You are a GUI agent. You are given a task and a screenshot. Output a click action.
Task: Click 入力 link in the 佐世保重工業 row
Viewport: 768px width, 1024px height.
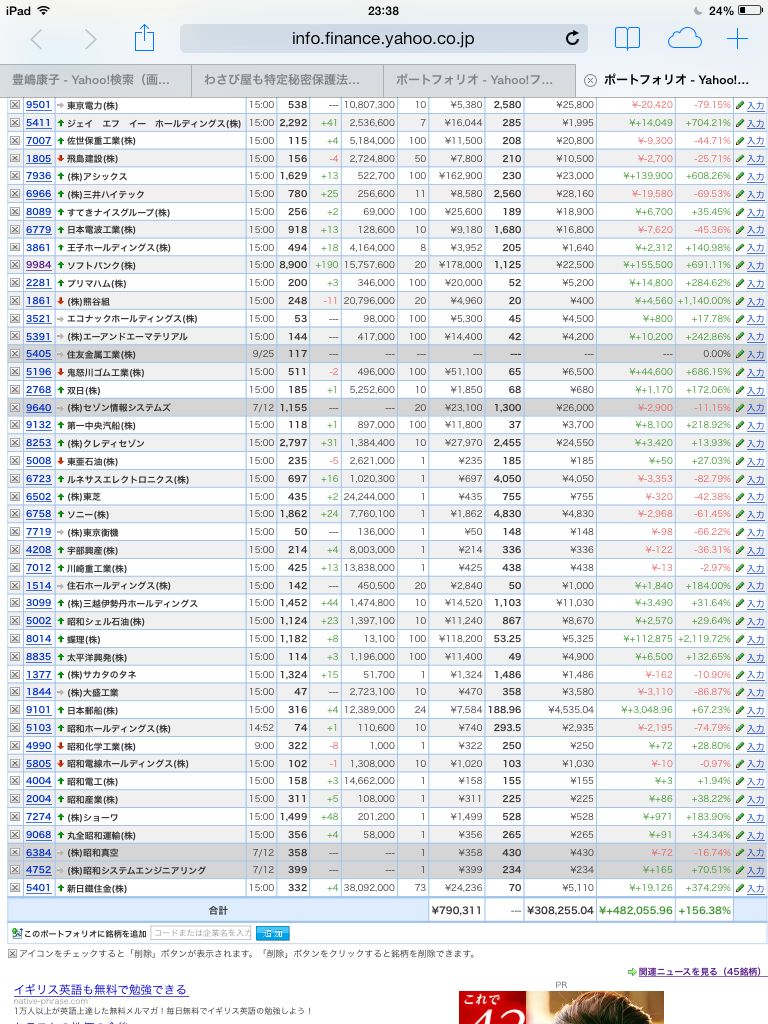756,141
